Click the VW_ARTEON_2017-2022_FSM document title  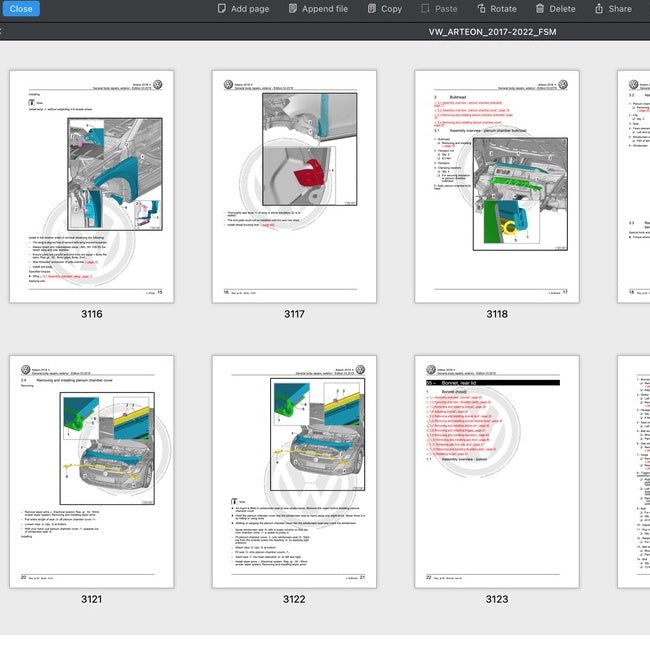(491, 33)
